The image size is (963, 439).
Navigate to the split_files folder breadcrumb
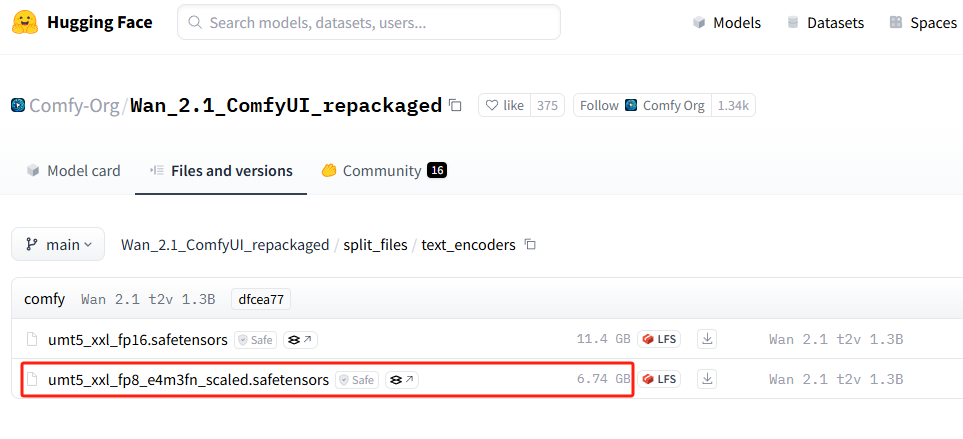coord(375,244)
